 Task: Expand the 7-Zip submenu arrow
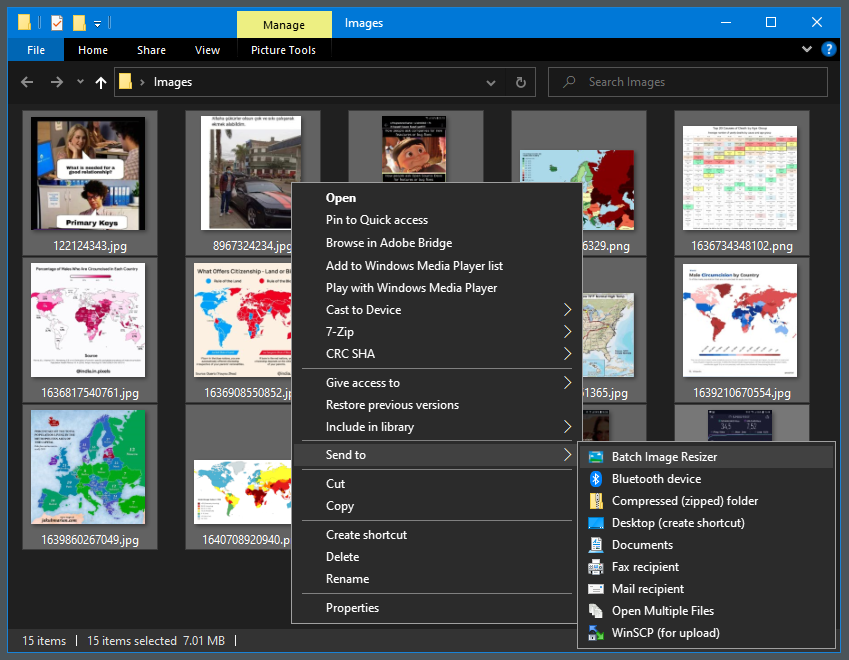[x=568, y=332]
